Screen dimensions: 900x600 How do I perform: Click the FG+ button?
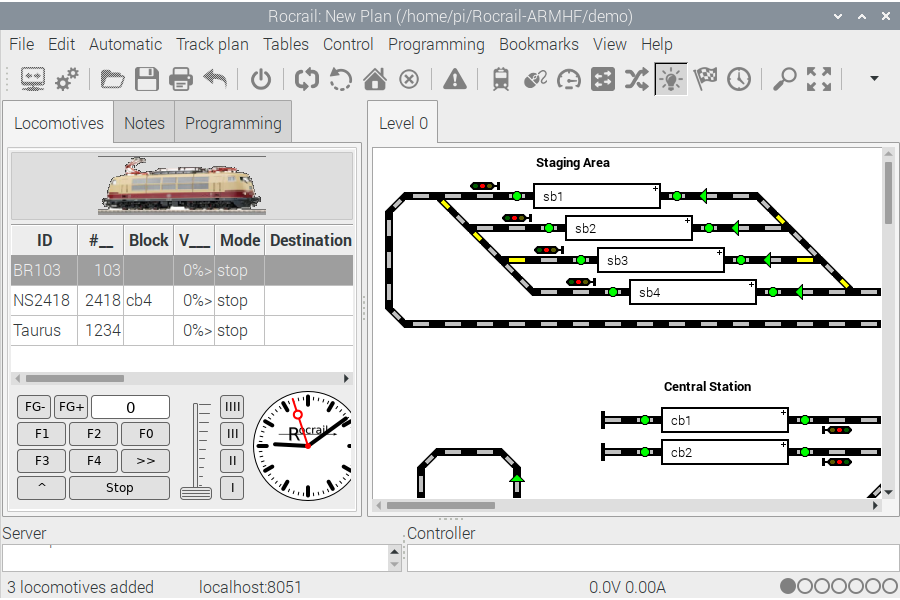tap(70, 407)
